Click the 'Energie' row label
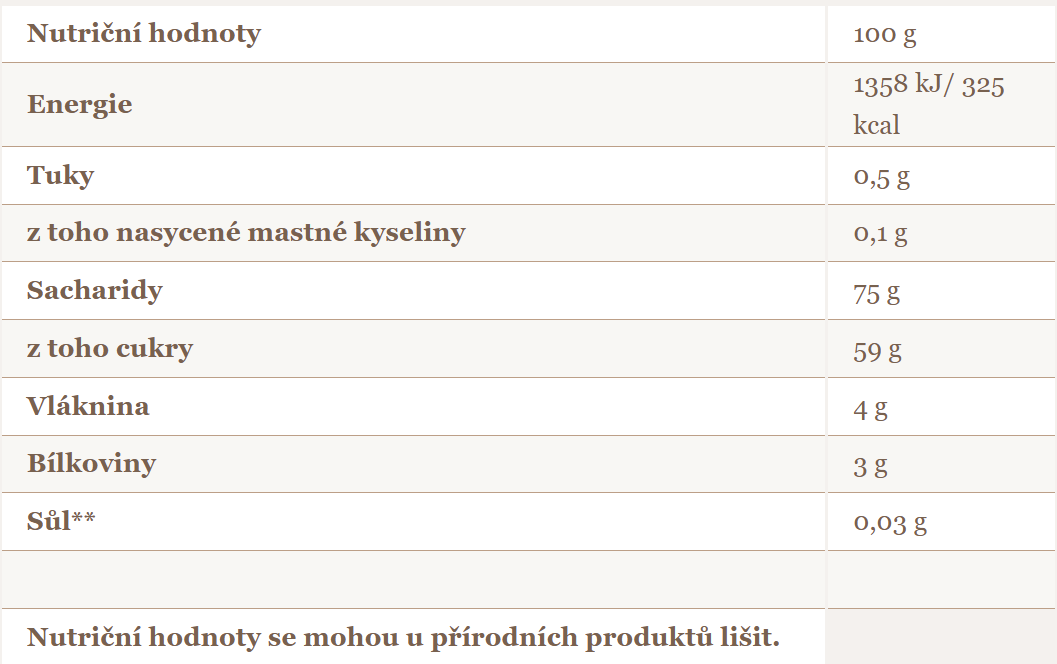The width and height of the screenshot is (1057, 664). [79, 104]
